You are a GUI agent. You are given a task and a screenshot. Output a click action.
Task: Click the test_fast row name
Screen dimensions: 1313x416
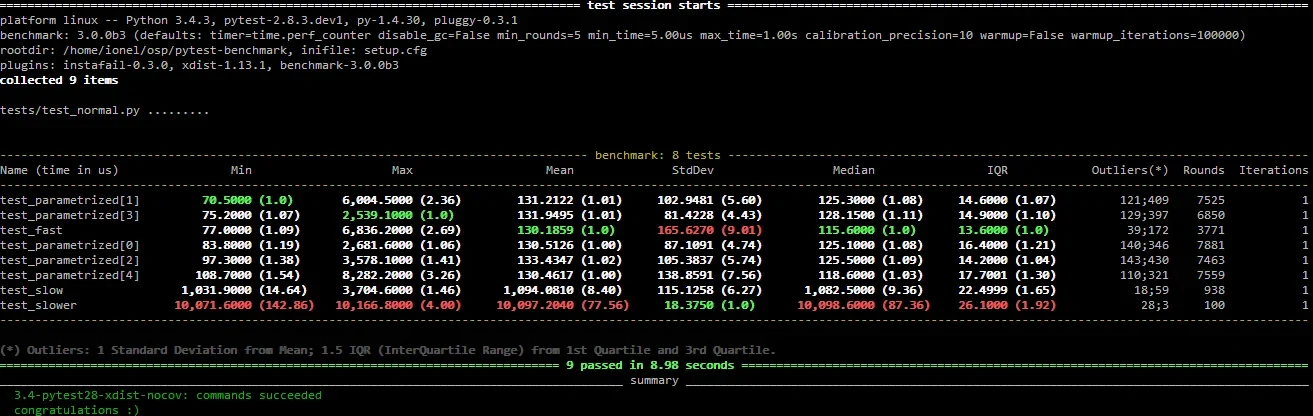[x=33, y=230]
